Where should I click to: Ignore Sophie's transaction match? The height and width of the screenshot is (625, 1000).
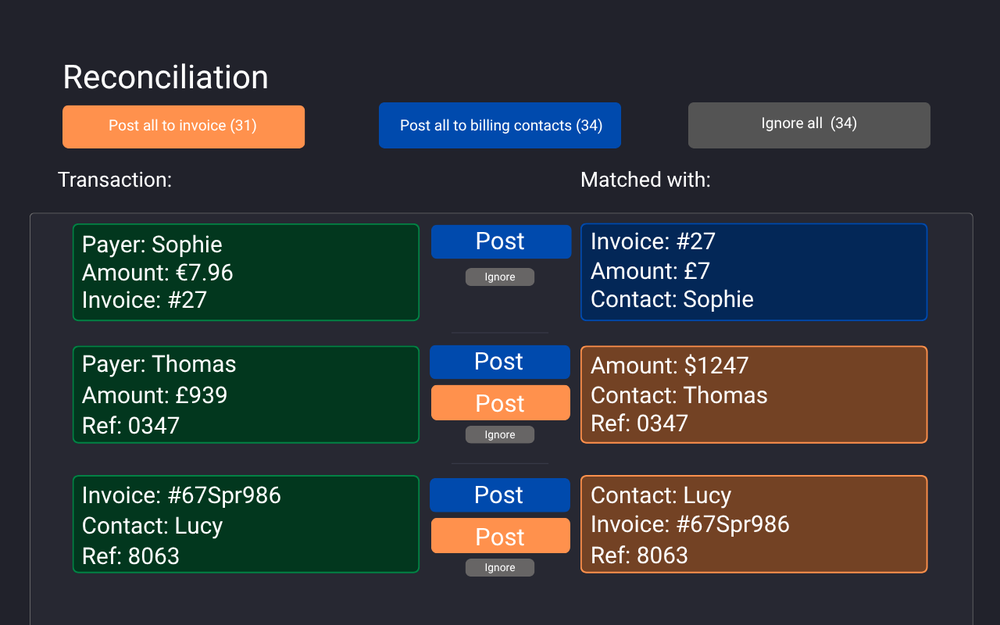(x=500, y=276)
